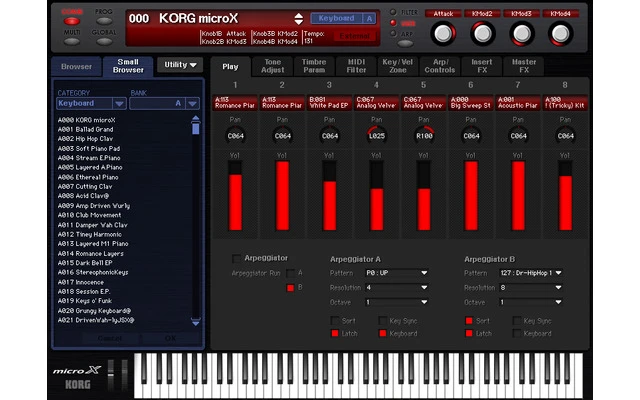Click the OK button in browser
Screen dimensions: 640x400
coord(171,338)
